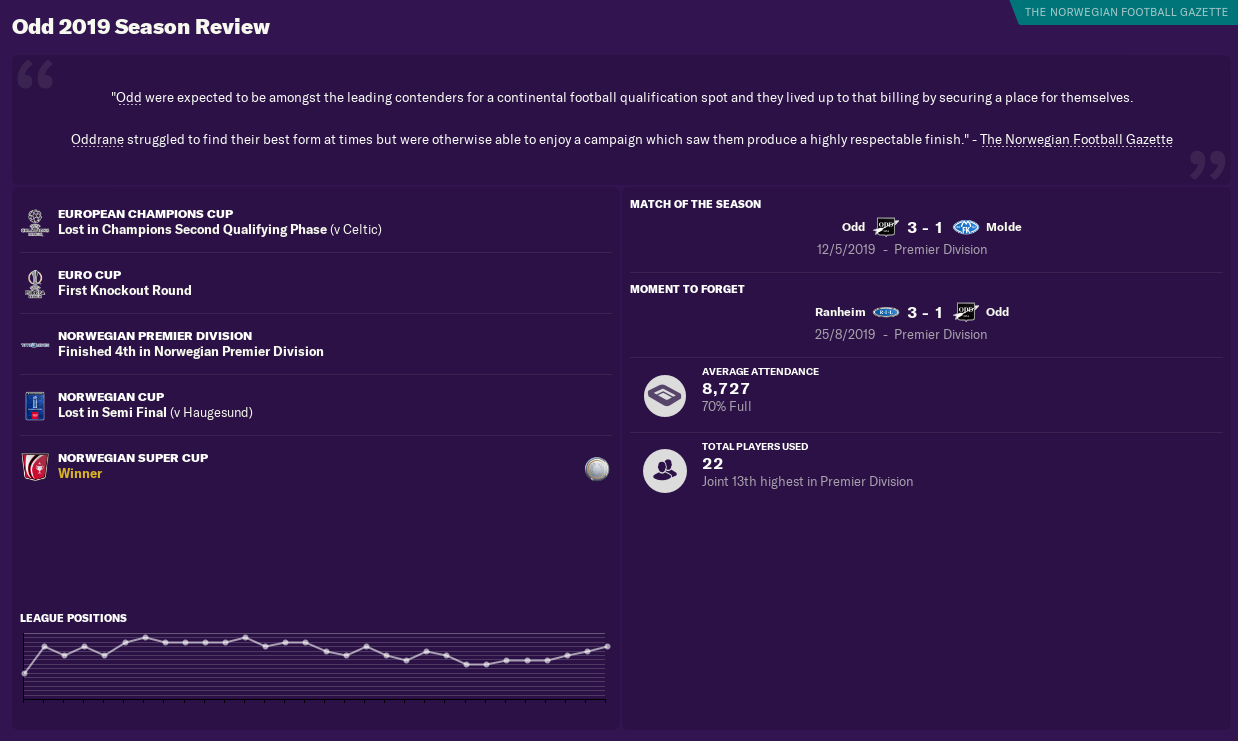Click the silver medal icon beside Super Cup

(597, 468)
